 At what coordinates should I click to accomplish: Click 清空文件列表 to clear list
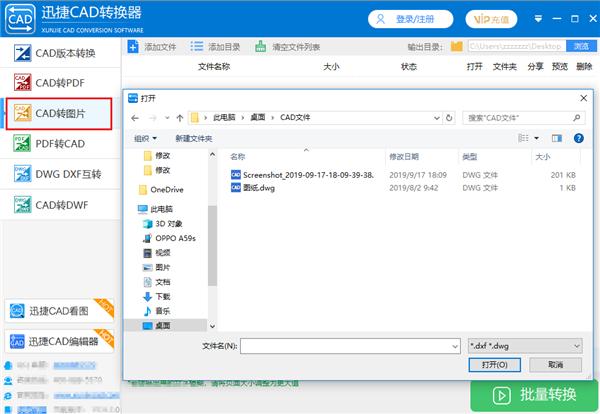coord(287,47)
